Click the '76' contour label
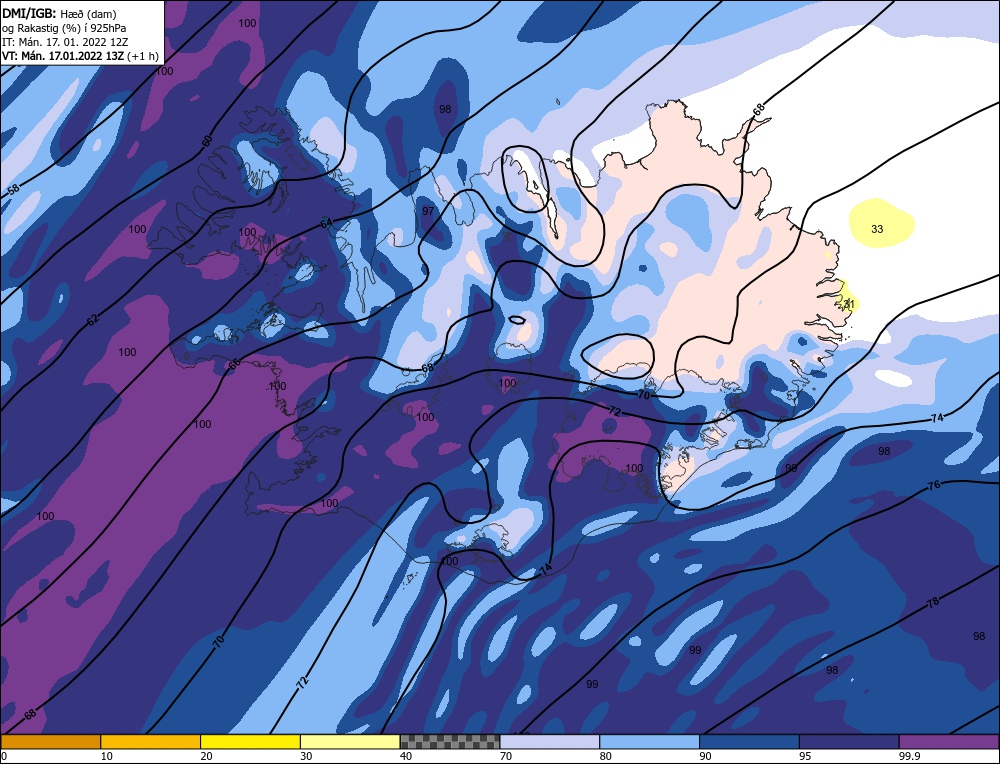Image resolution: width=1000 pixels, height=764 pixels. (934, 485)
